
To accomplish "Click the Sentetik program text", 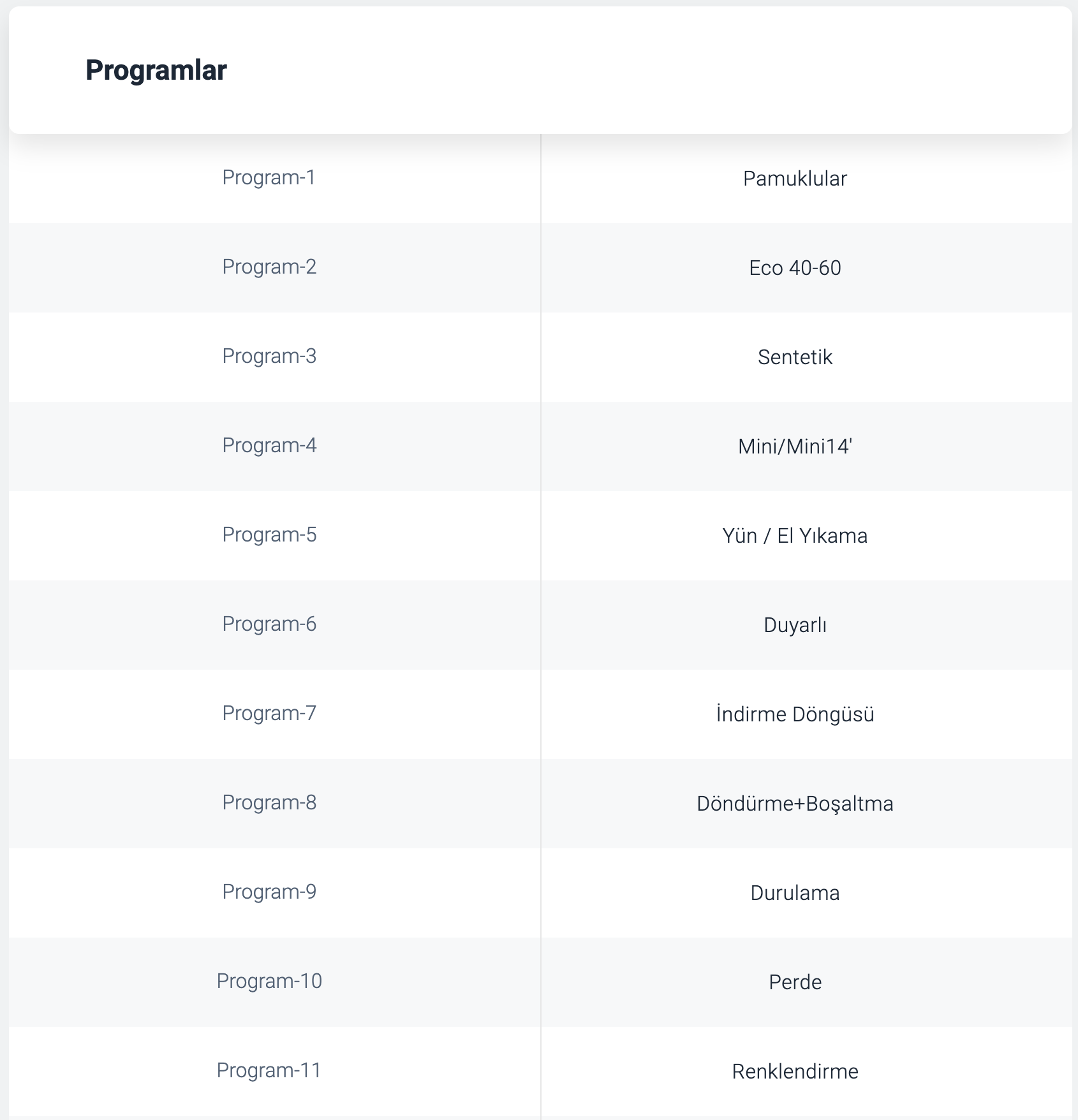I will coord(795,357).
